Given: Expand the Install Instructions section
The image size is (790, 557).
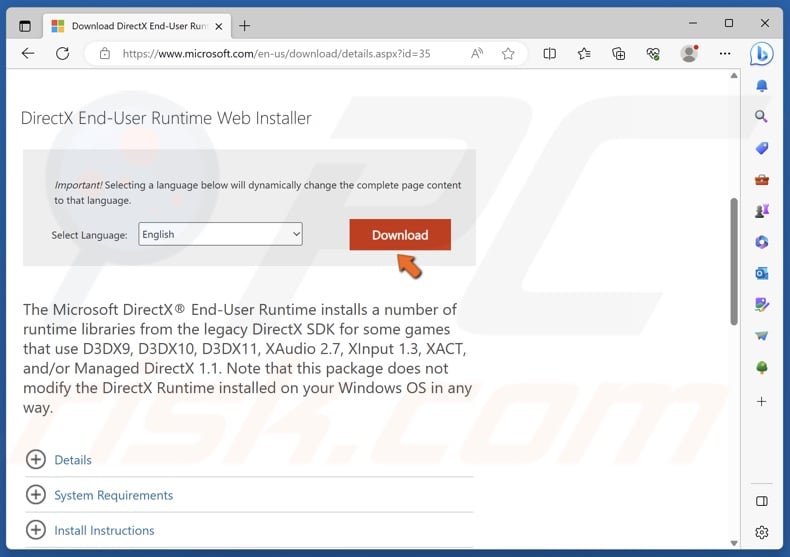Looking at the screenshot, I should 36,530.
